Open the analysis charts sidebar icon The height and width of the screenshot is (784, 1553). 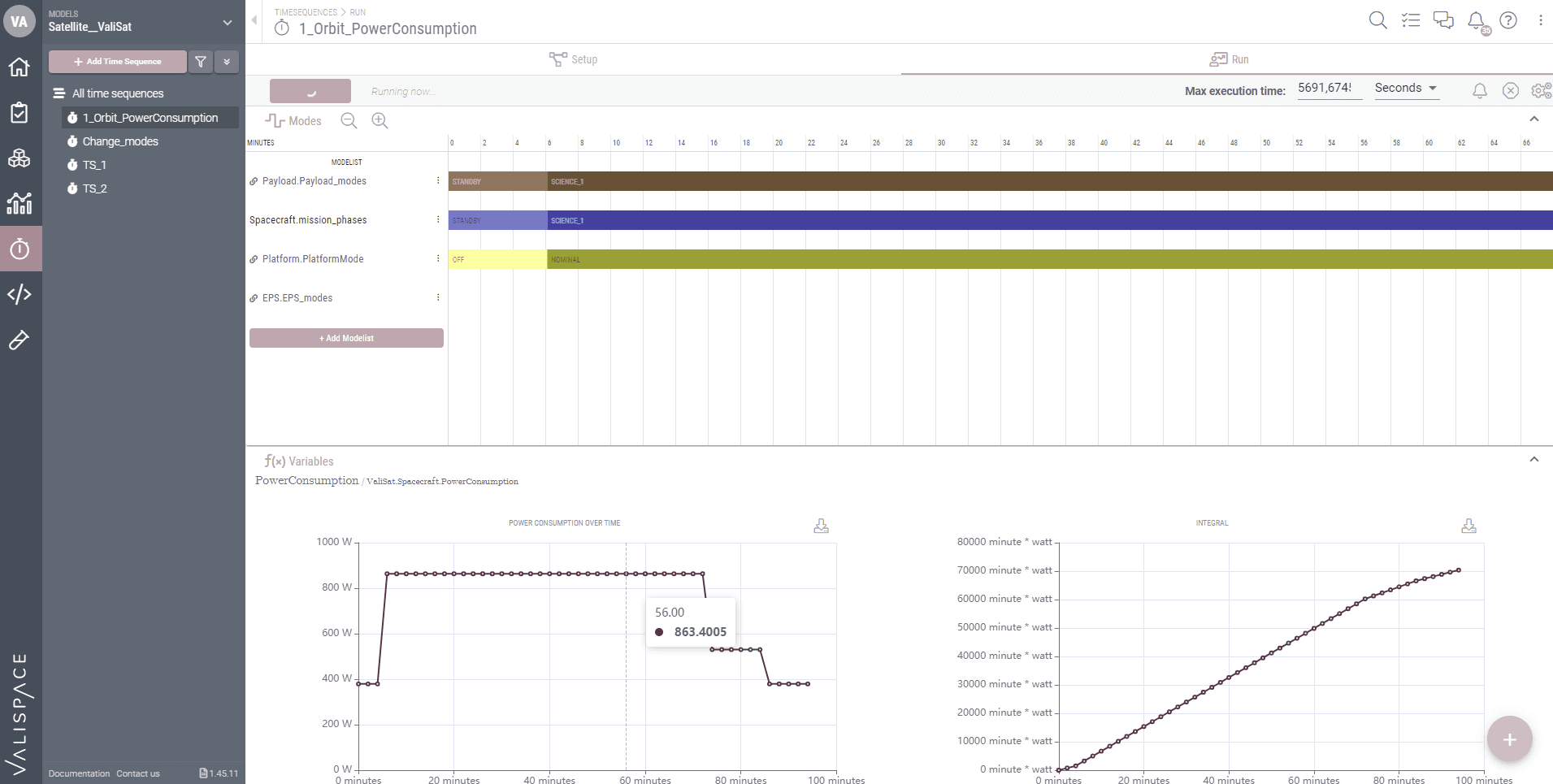pyautogui.click(x=20, y=203)
